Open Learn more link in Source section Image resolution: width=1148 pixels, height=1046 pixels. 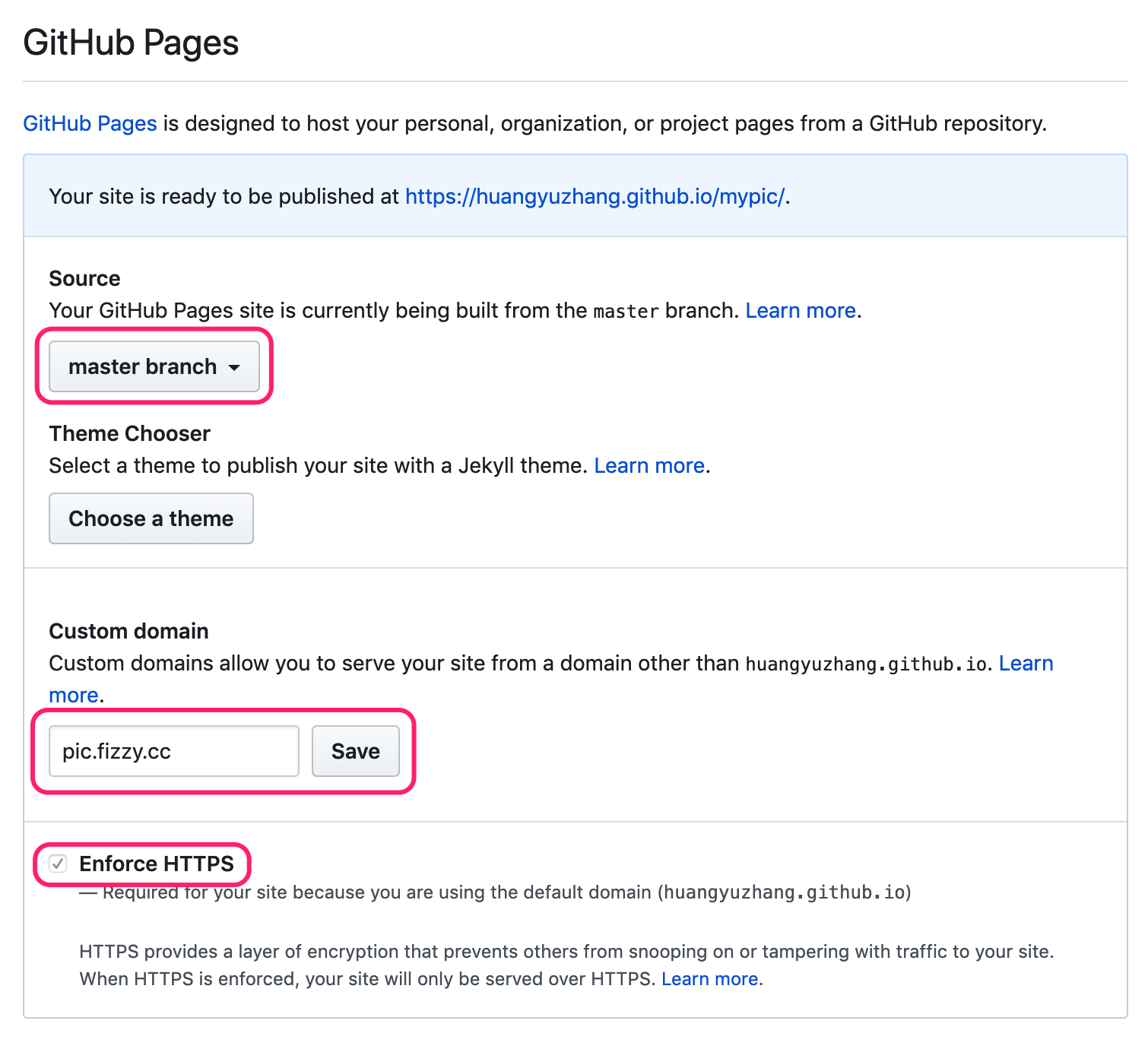[x=801, y=310]
